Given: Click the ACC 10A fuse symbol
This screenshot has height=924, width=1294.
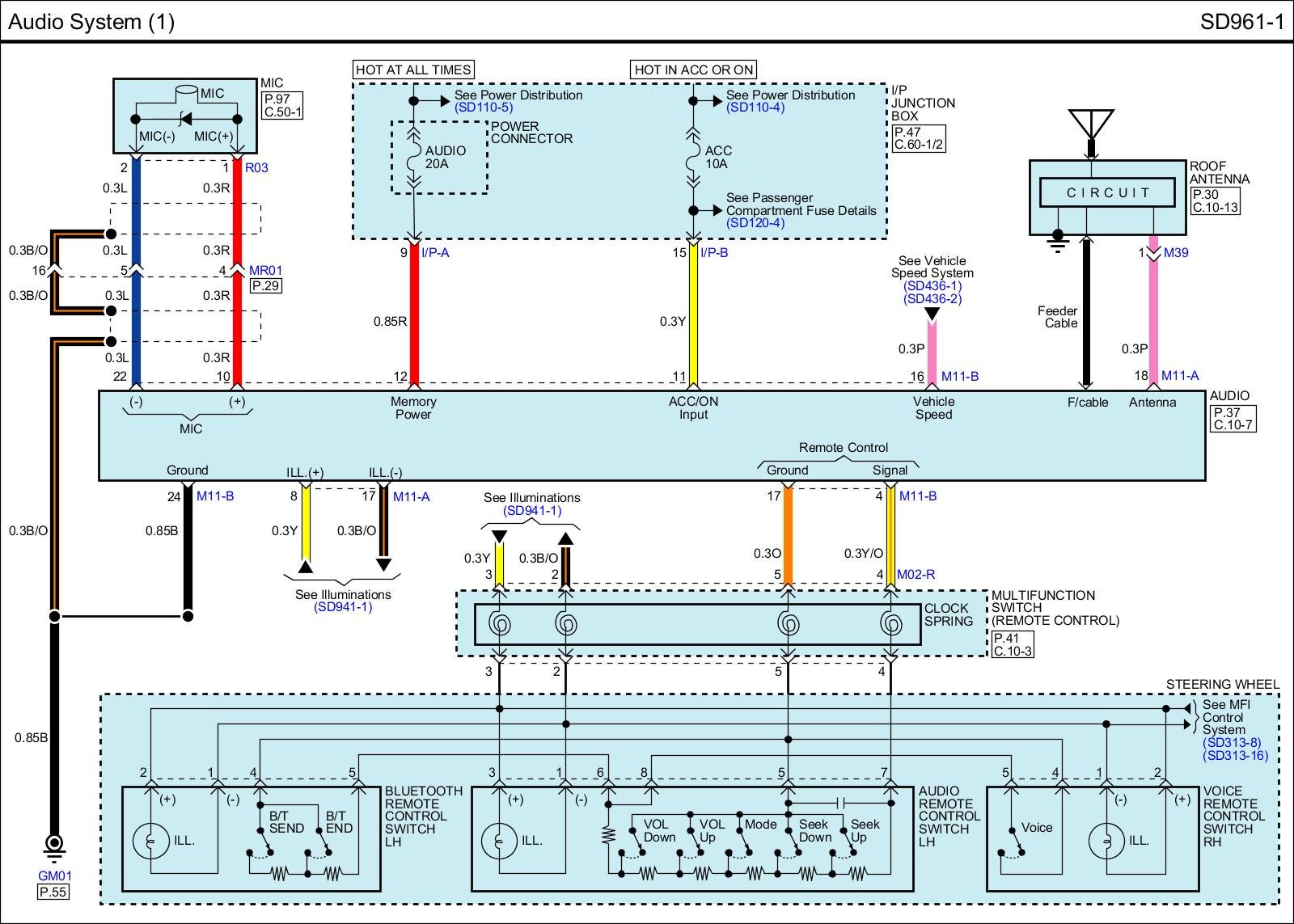Looking at the screenshot, I should pos(693,158).
